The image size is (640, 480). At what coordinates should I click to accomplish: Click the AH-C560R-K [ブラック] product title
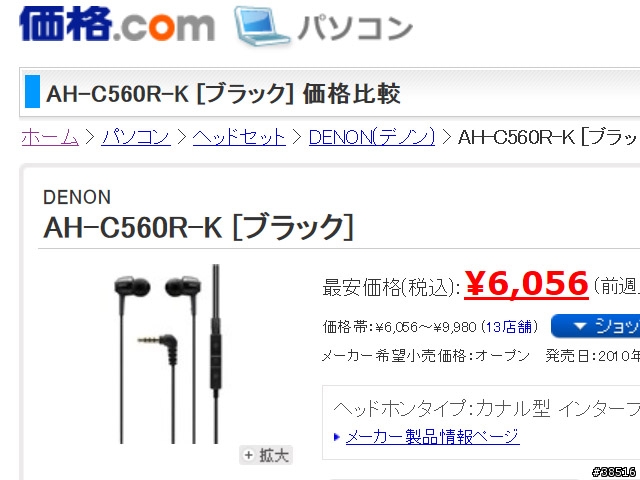click(198, 227)
